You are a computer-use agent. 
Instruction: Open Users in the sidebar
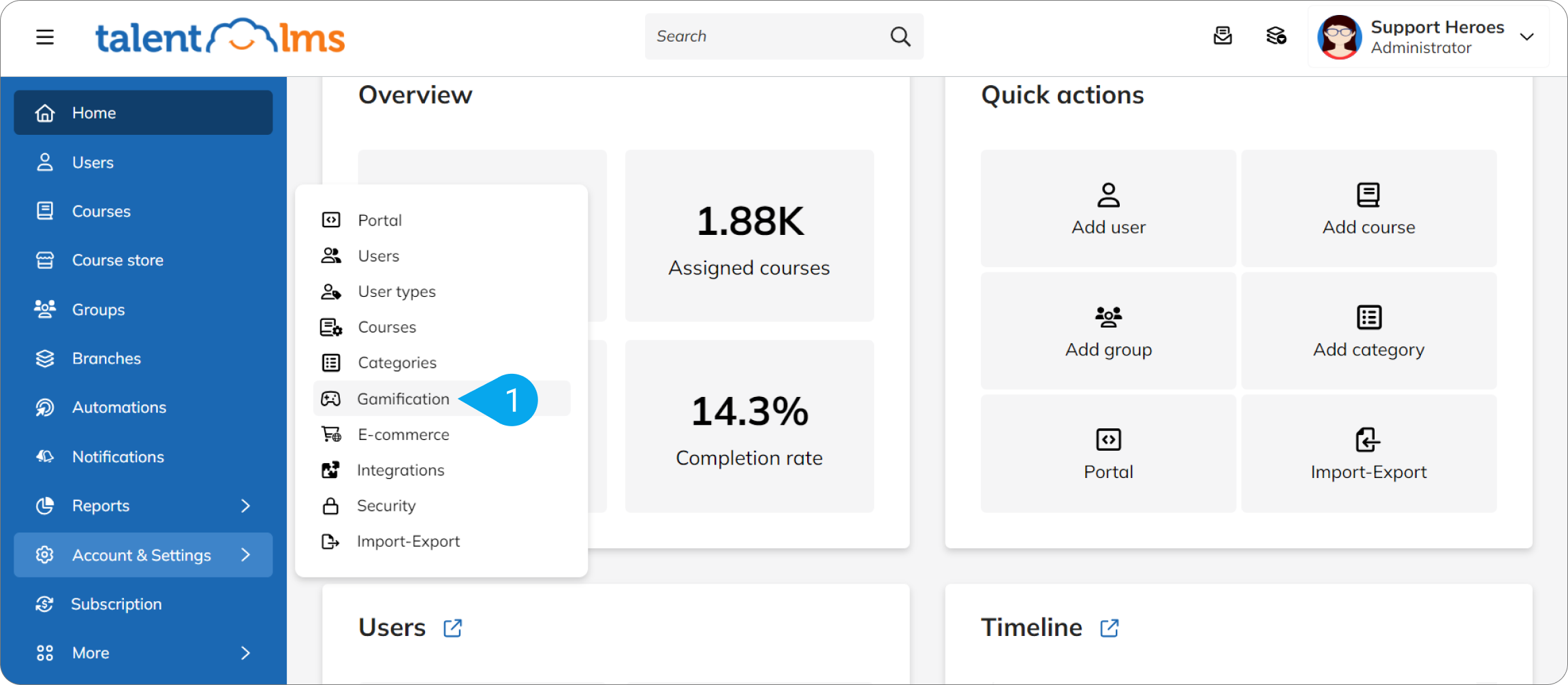(x=143, y=162)
